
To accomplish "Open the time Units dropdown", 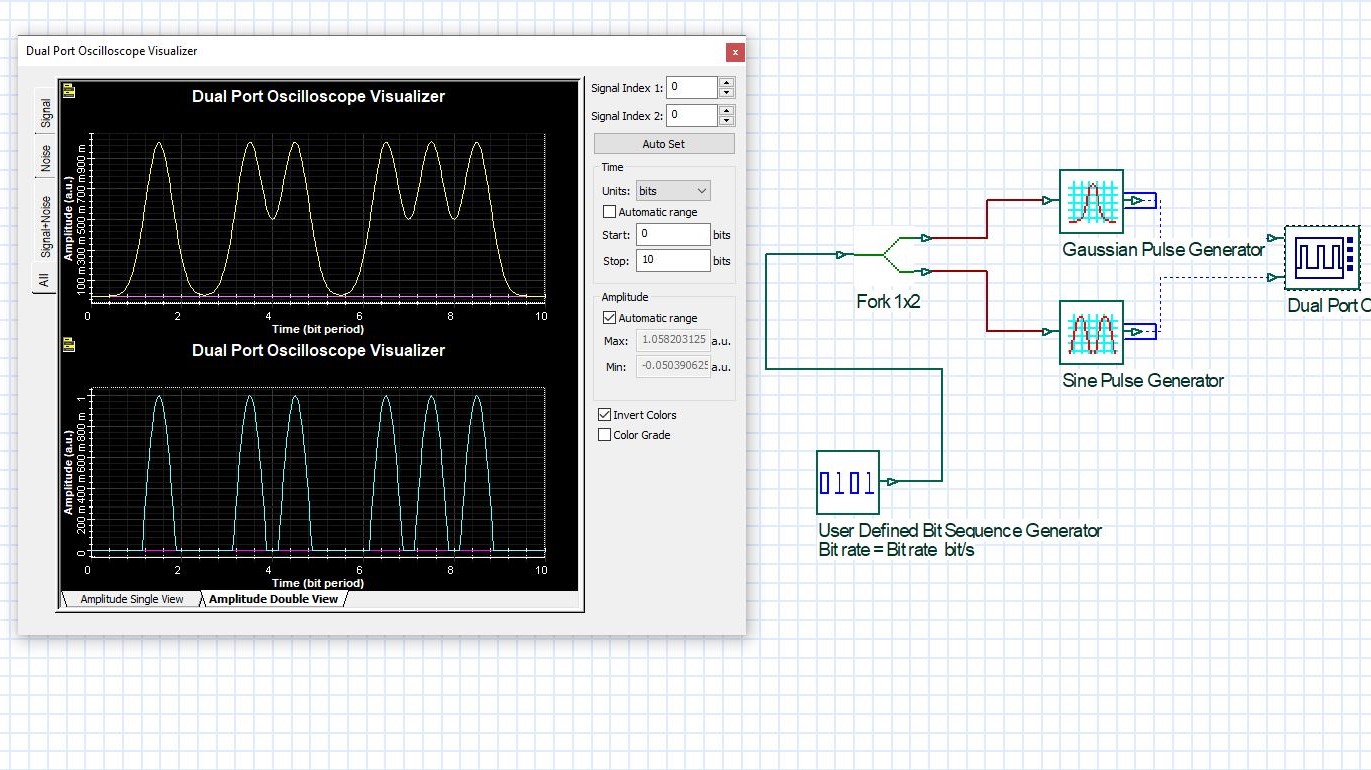I will tap(673, 190).
